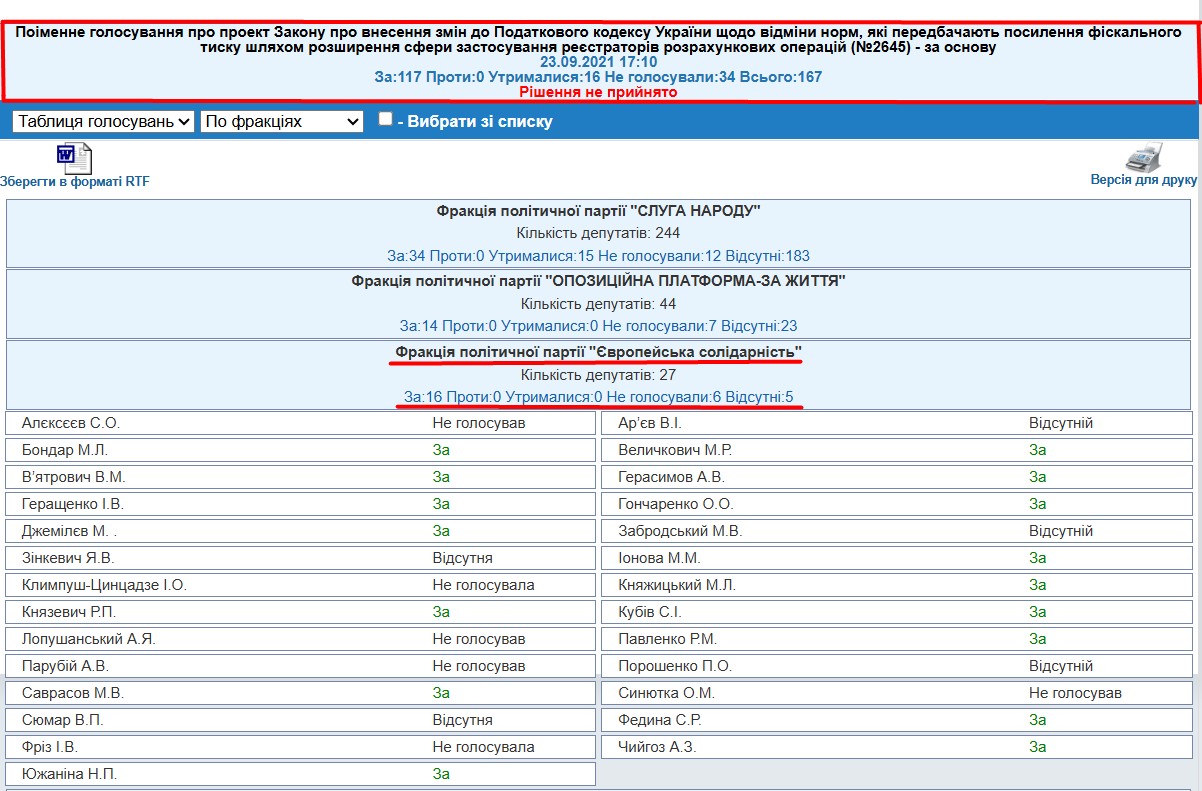The width and height of the screenshot is (1202, 791).
Task: Click СЛУГА НАРОДУ vote totals line
Action: tap(599, 255)
